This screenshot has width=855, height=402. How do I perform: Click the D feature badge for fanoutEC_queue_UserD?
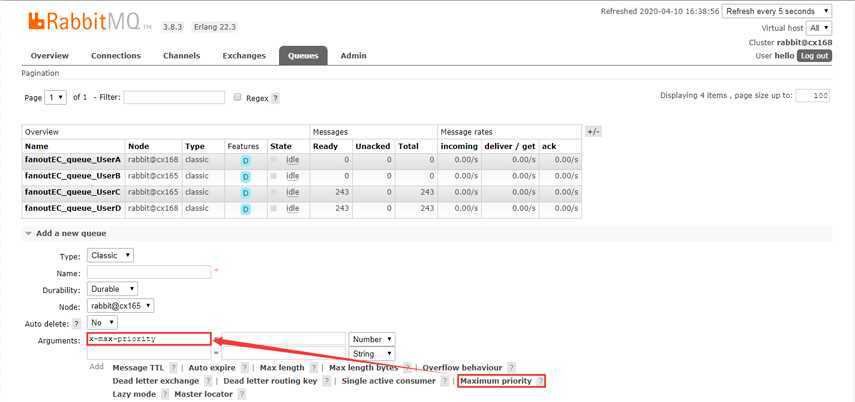tap(245, 209)
